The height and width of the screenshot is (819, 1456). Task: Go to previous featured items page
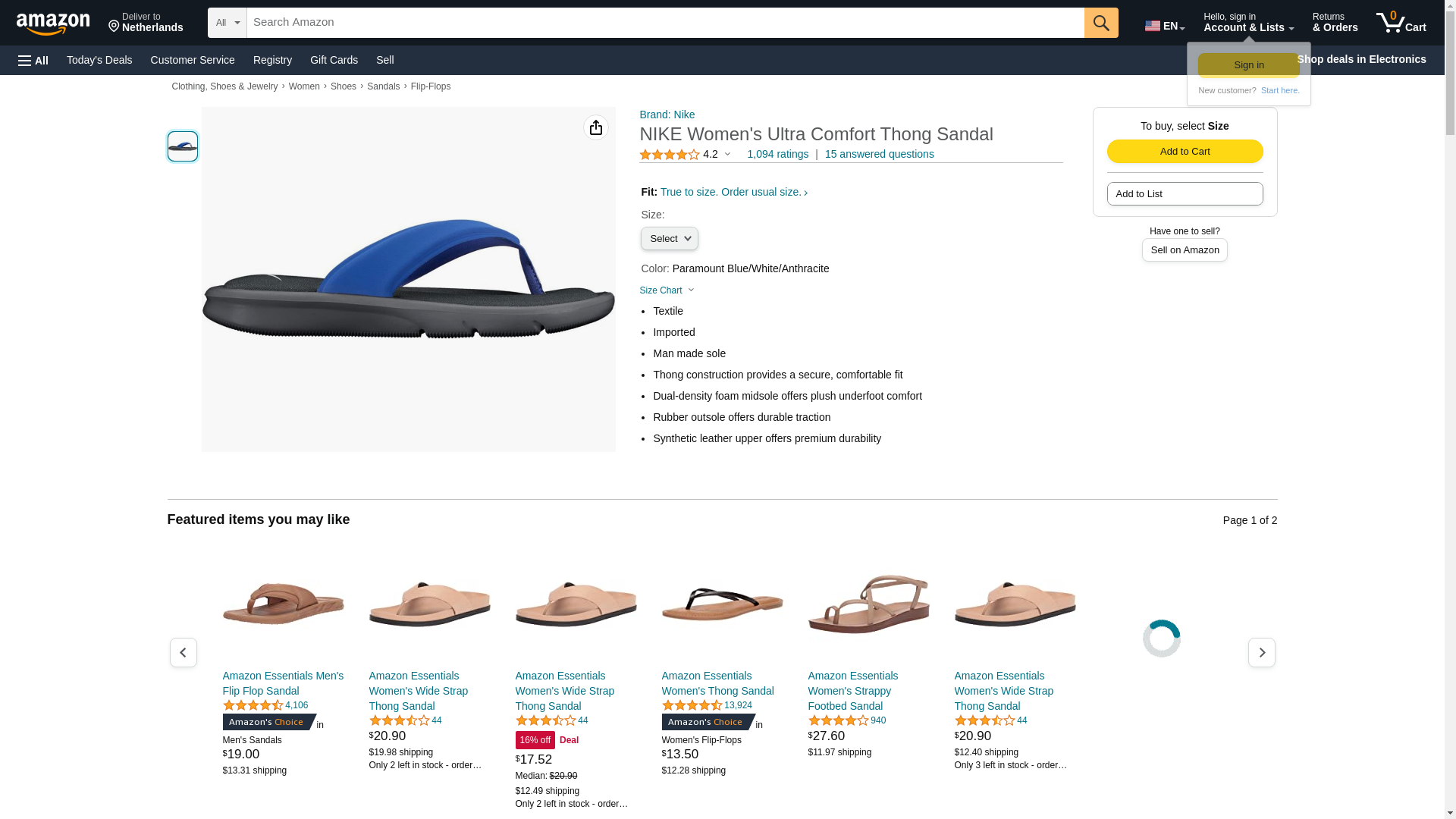pos(184,653)
